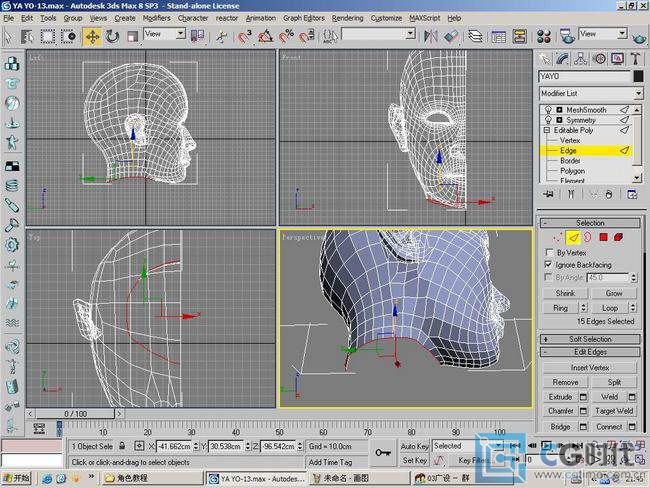650x488 pixels.
Task: Click the Loop selection button
Action: click(610, 308)
